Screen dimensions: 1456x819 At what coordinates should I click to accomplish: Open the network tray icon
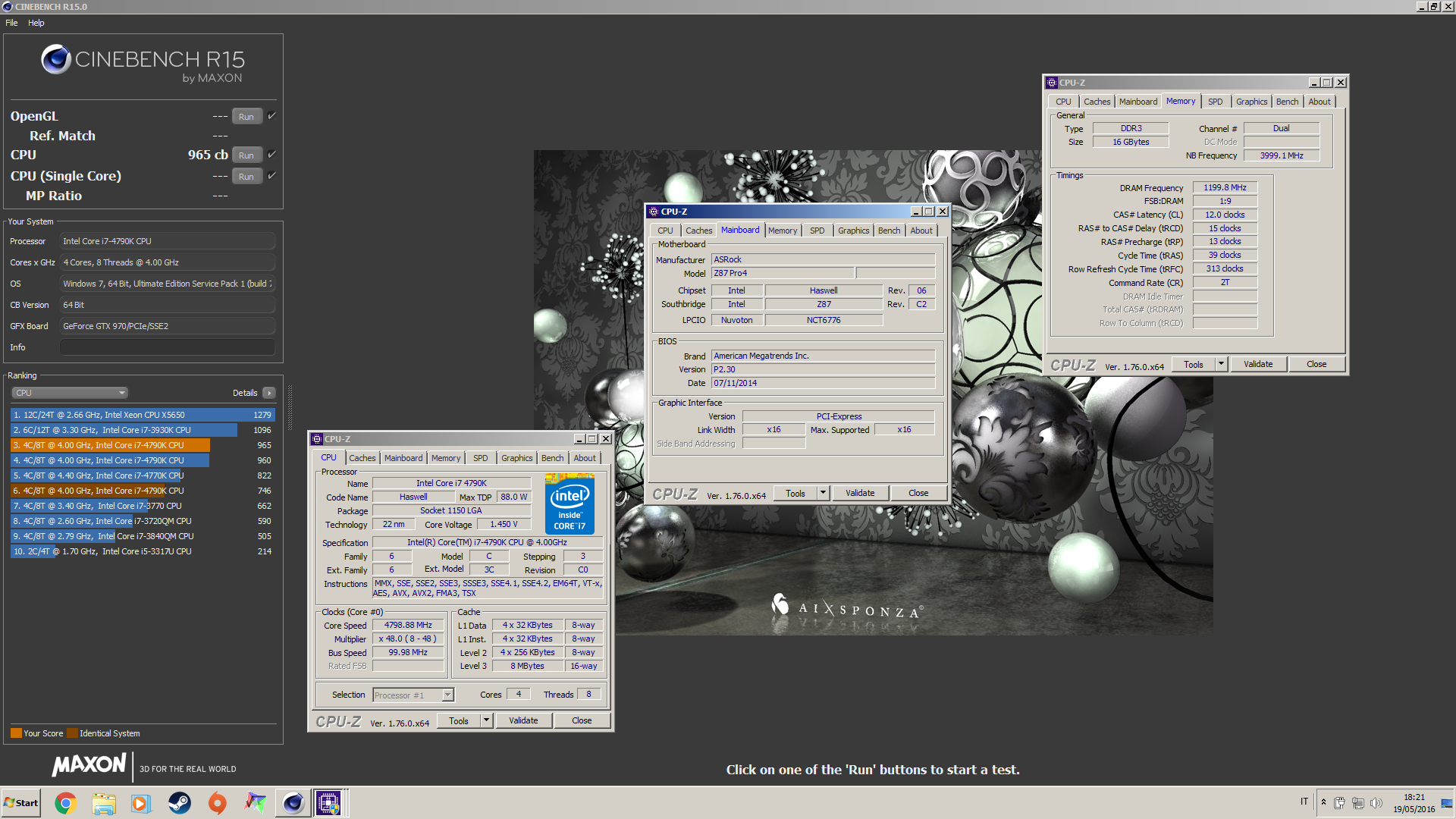click(1358, 802)
